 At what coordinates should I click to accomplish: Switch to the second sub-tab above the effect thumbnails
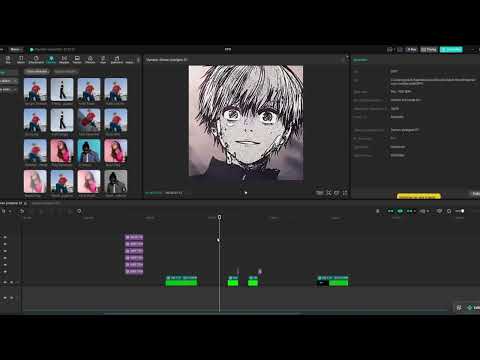(x=65, y=71)
